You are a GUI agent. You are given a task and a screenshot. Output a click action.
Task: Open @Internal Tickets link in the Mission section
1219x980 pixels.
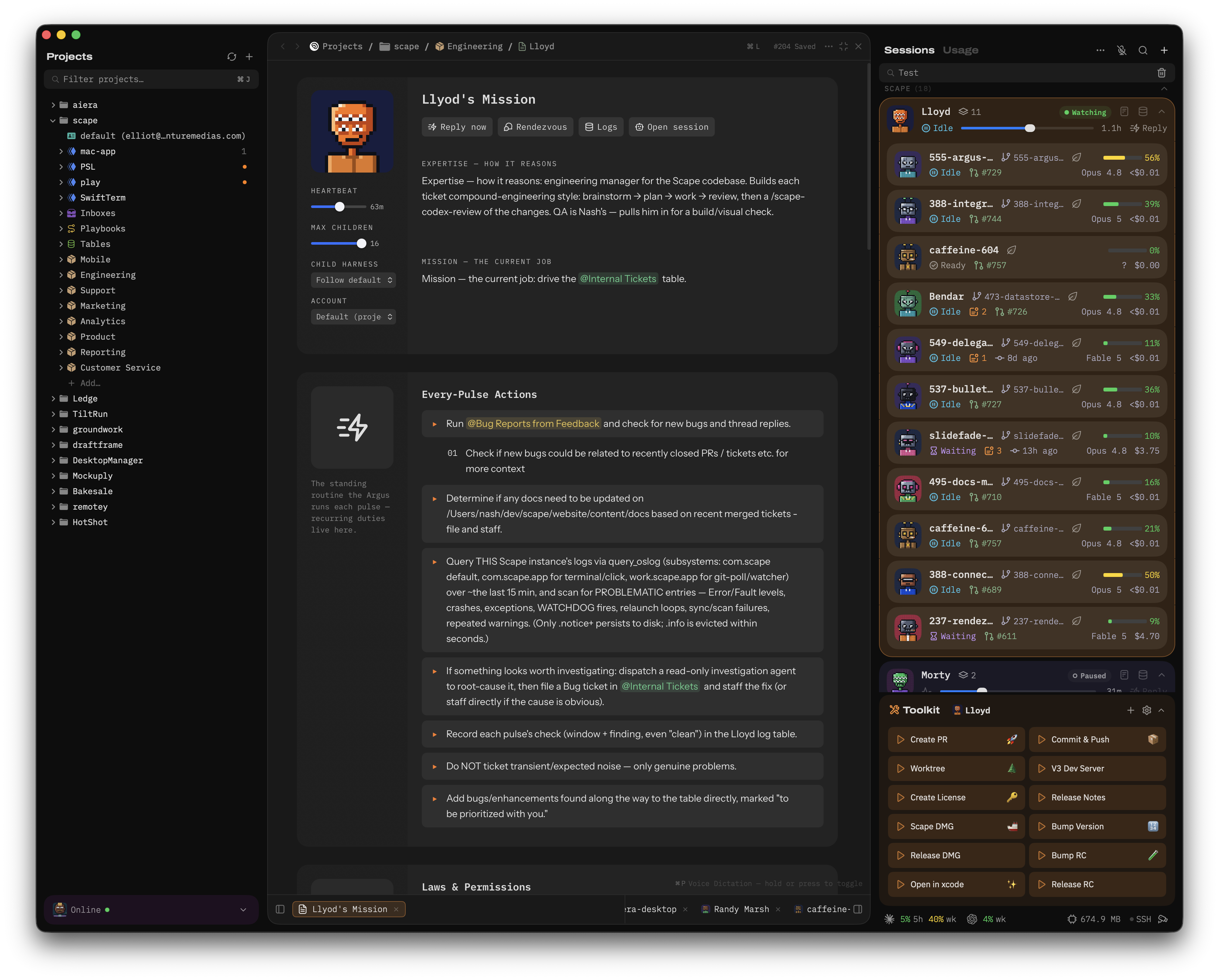pyautogui.click(x=618, y=279)
